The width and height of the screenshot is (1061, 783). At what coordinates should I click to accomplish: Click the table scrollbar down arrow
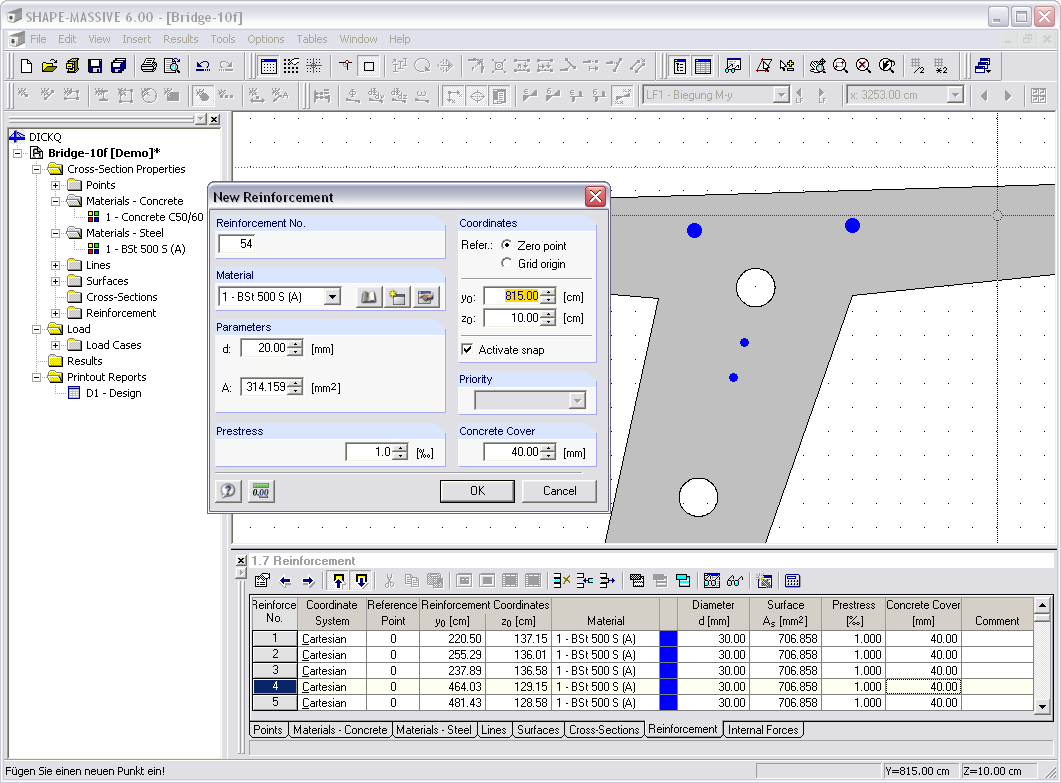pos(1041,706)
